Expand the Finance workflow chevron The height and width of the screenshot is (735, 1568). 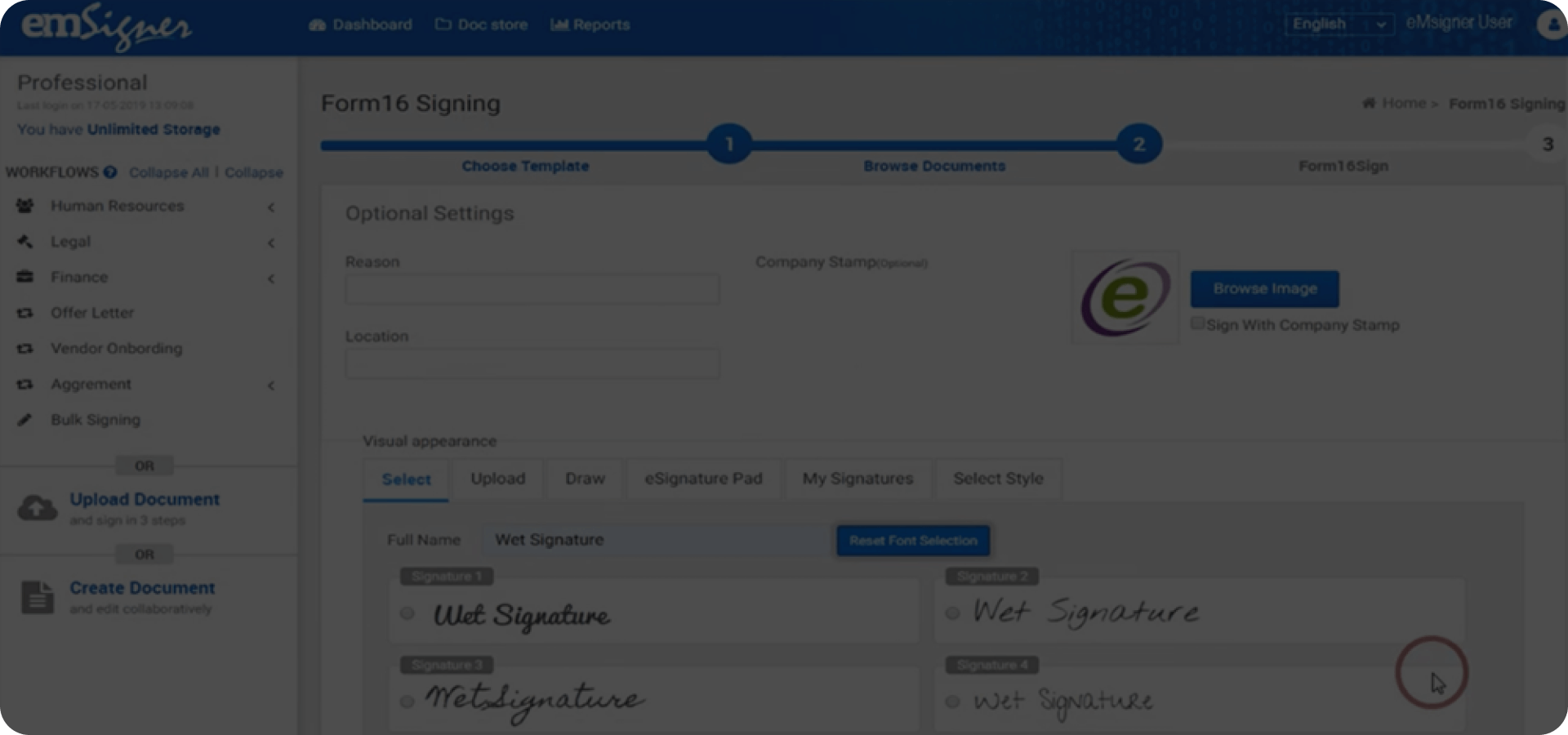point(270,278)
